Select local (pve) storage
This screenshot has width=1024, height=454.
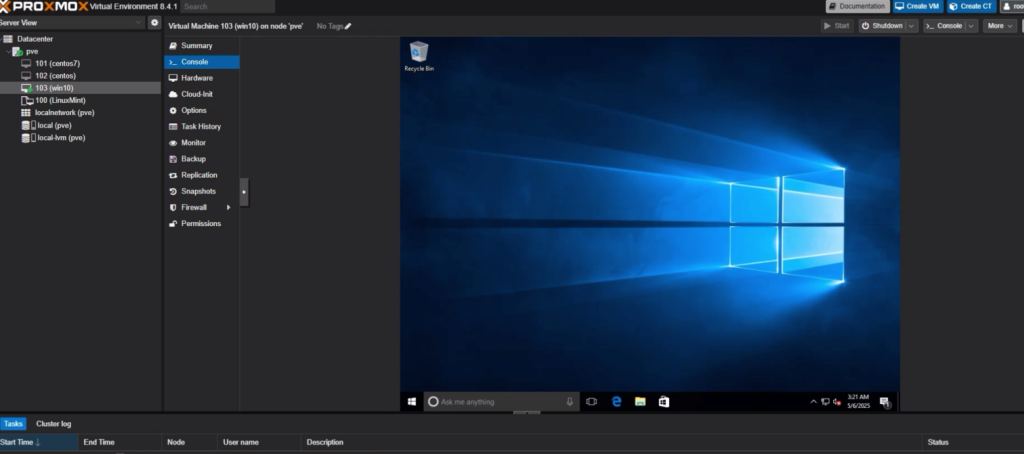tap(80, 125)
